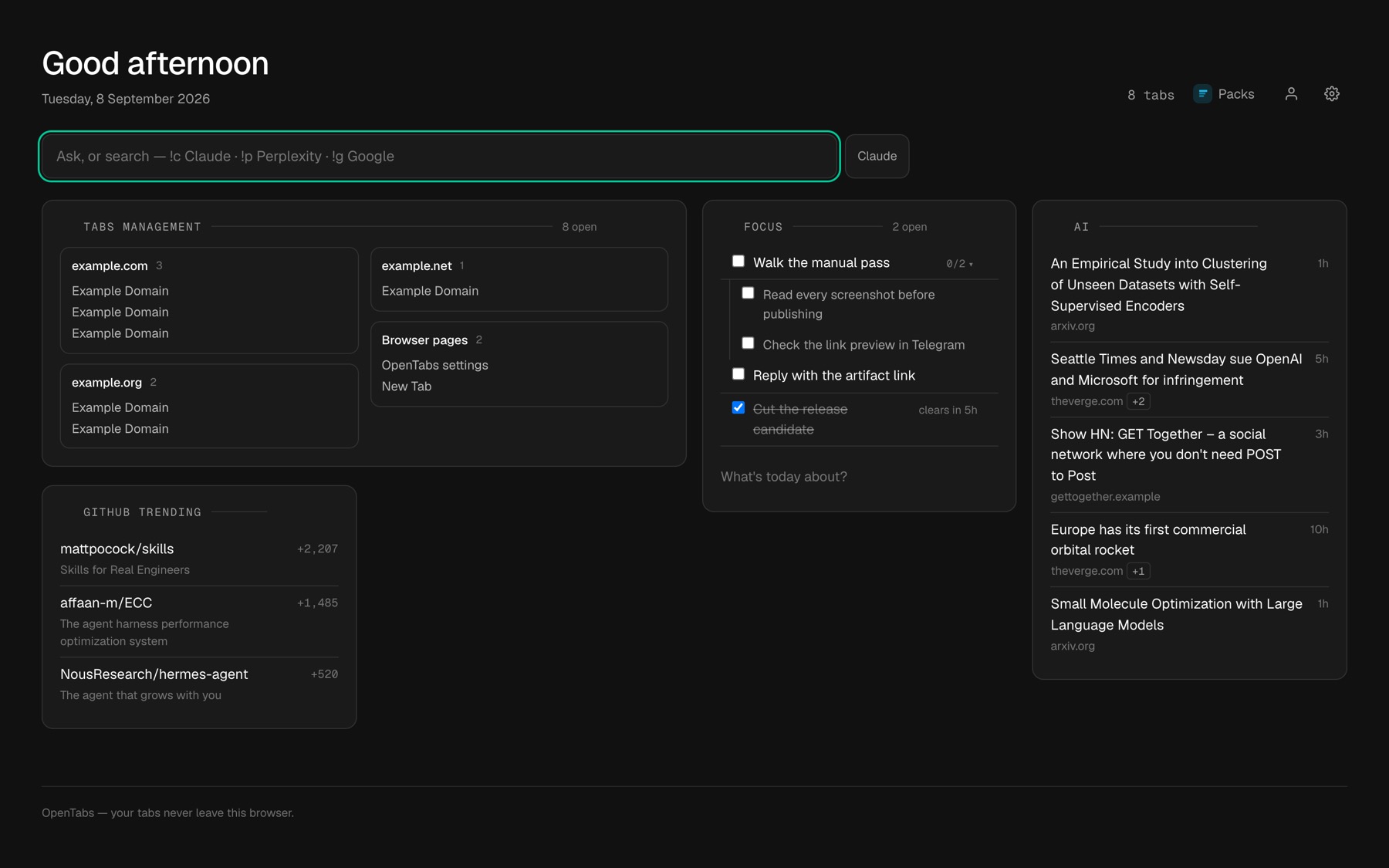Select the 'Browser pages' group header
Image resolution: width=1389 pixels, height=868 pixels.
coord(424,340)
